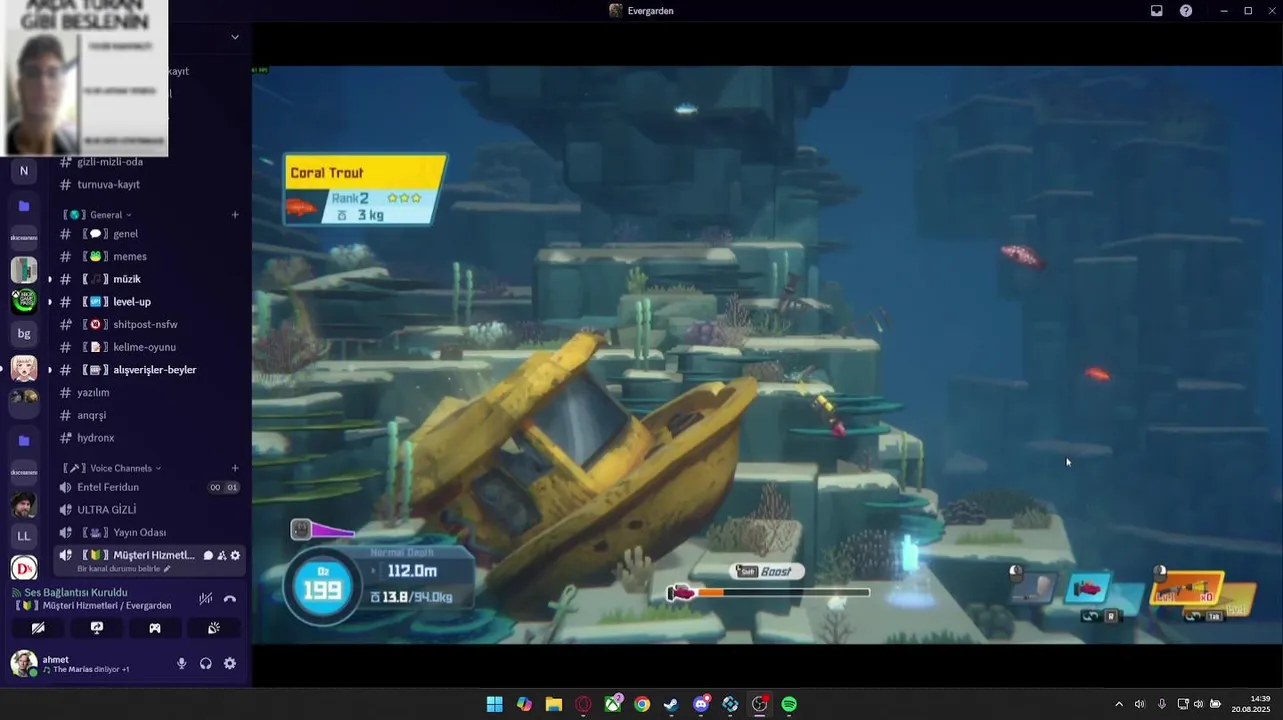Click the O2 199 oxygen gauge
1283x720 pixels.
pyautogui.click(x=322, y=588)
